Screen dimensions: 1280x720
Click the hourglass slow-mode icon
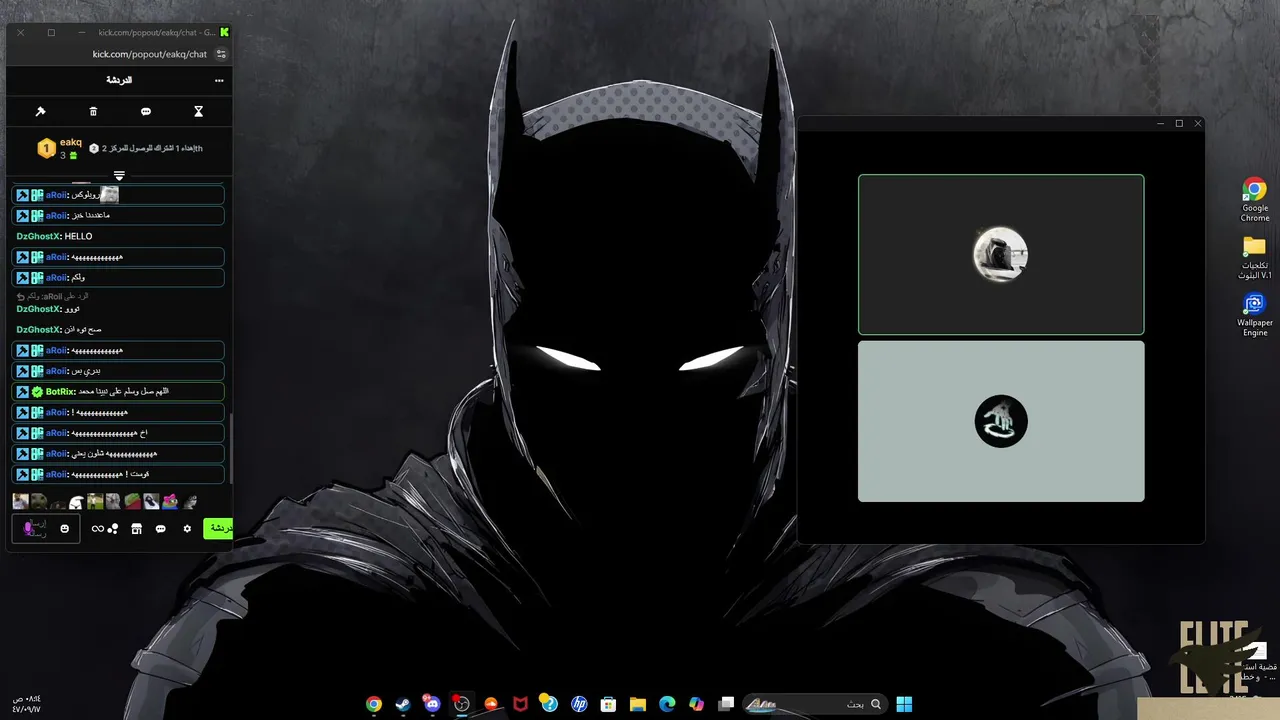[198, 112]
